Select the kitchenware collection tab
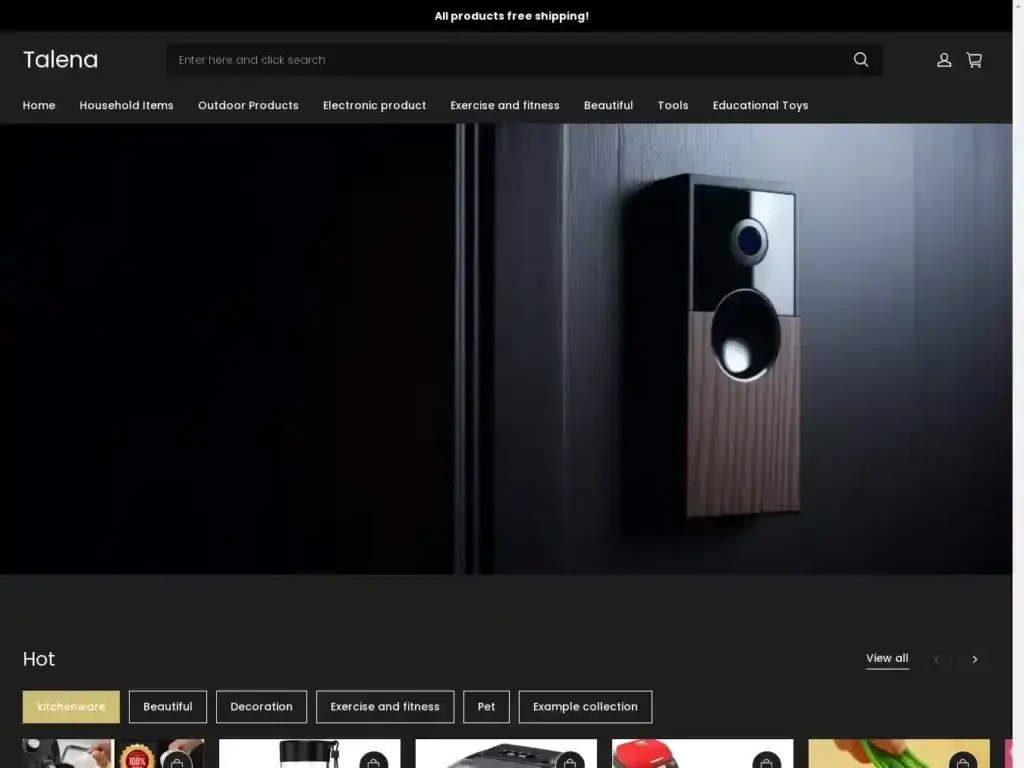The width and height of the screenshot is (1024, 768). pyautogui.click(x=71, y=706)
